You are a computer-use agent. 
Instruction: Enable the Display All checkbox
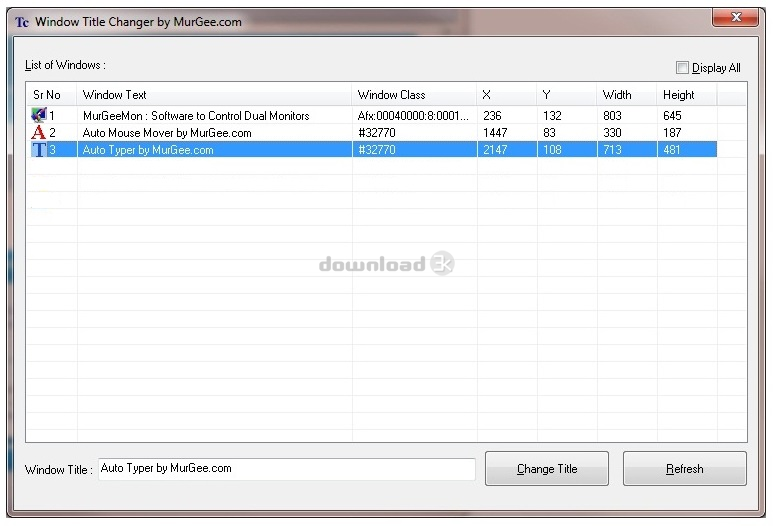point(682,68)
